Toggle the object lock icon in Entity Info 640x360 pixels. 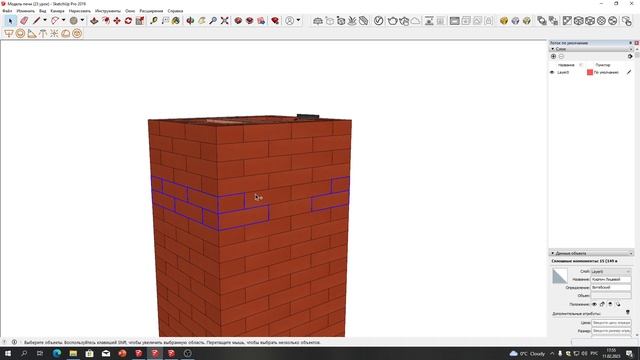(602, 304)
